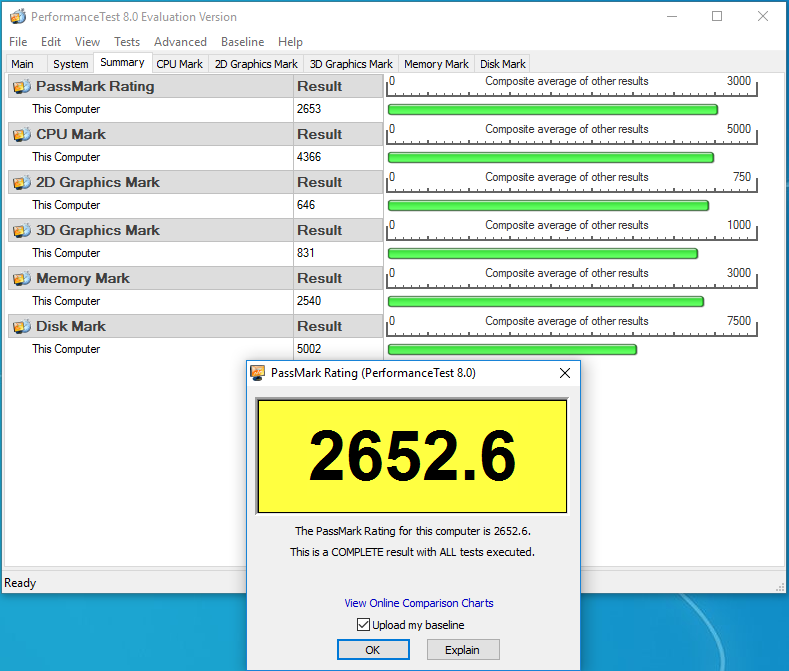Viewport: 789px width, 671px height.
Task: Switch to the CPU Mark tab
Action: point(180,64)
